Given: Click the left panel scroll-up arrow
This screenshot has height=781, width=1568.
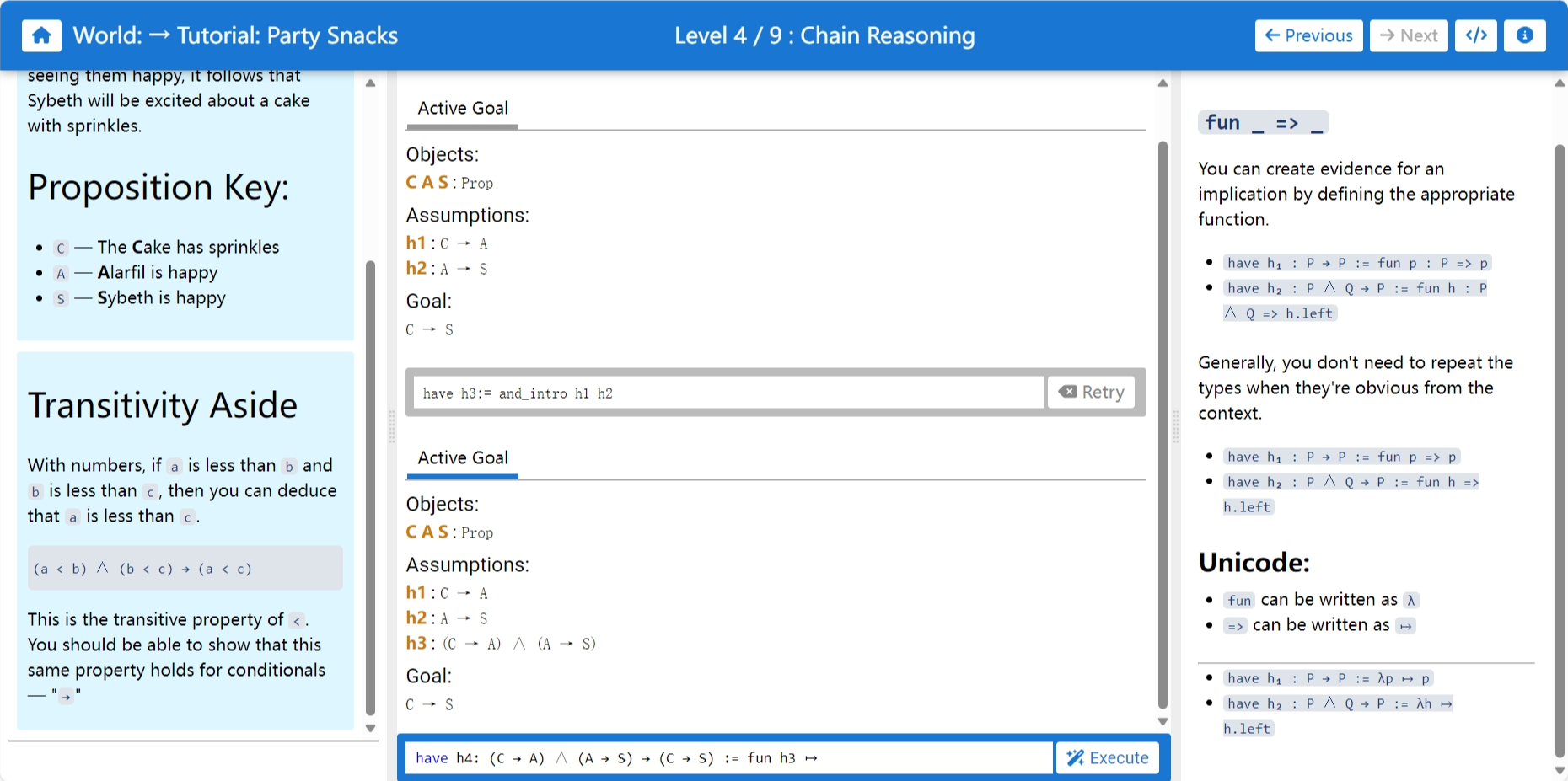Looking at the screenshot, I should pos(370,83).
